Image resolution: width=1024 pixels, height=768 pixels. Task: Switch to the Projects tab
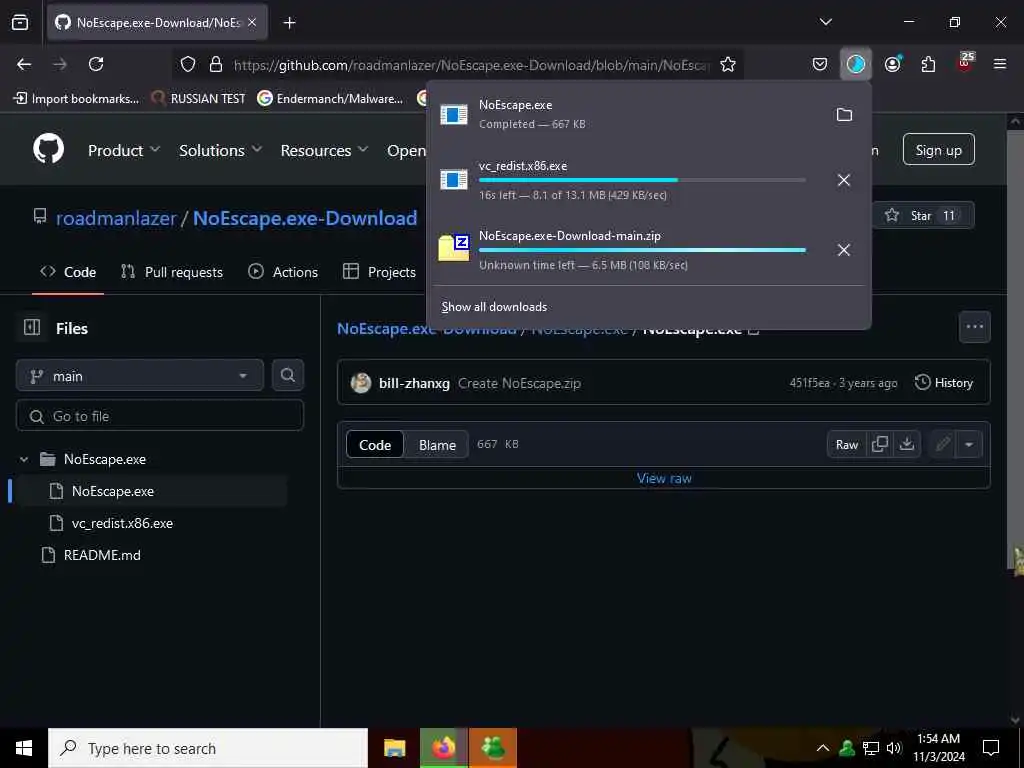pos(379,272)
